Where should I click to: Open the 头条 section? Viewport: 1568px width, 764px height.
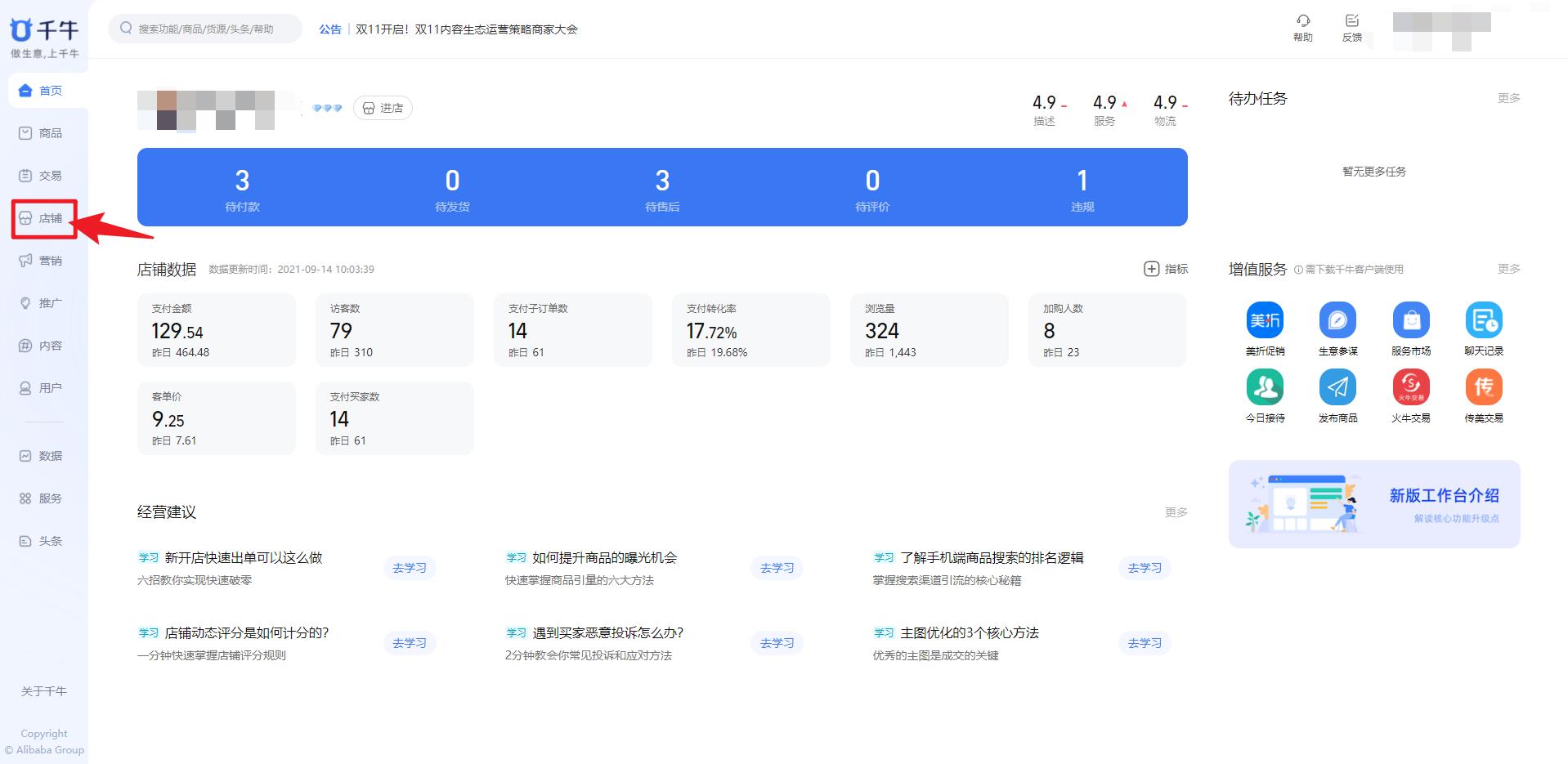(43, 540)
